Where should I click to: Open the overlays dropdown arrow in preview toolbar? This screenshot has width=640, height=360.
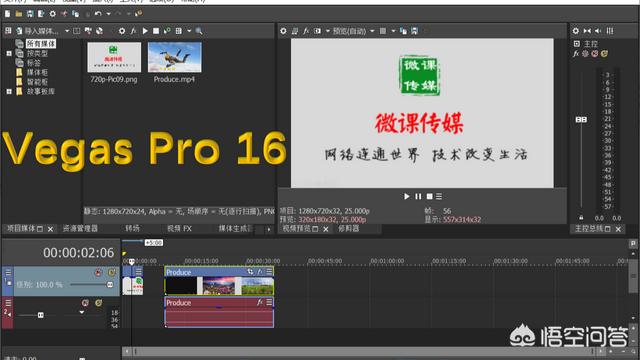393,31
